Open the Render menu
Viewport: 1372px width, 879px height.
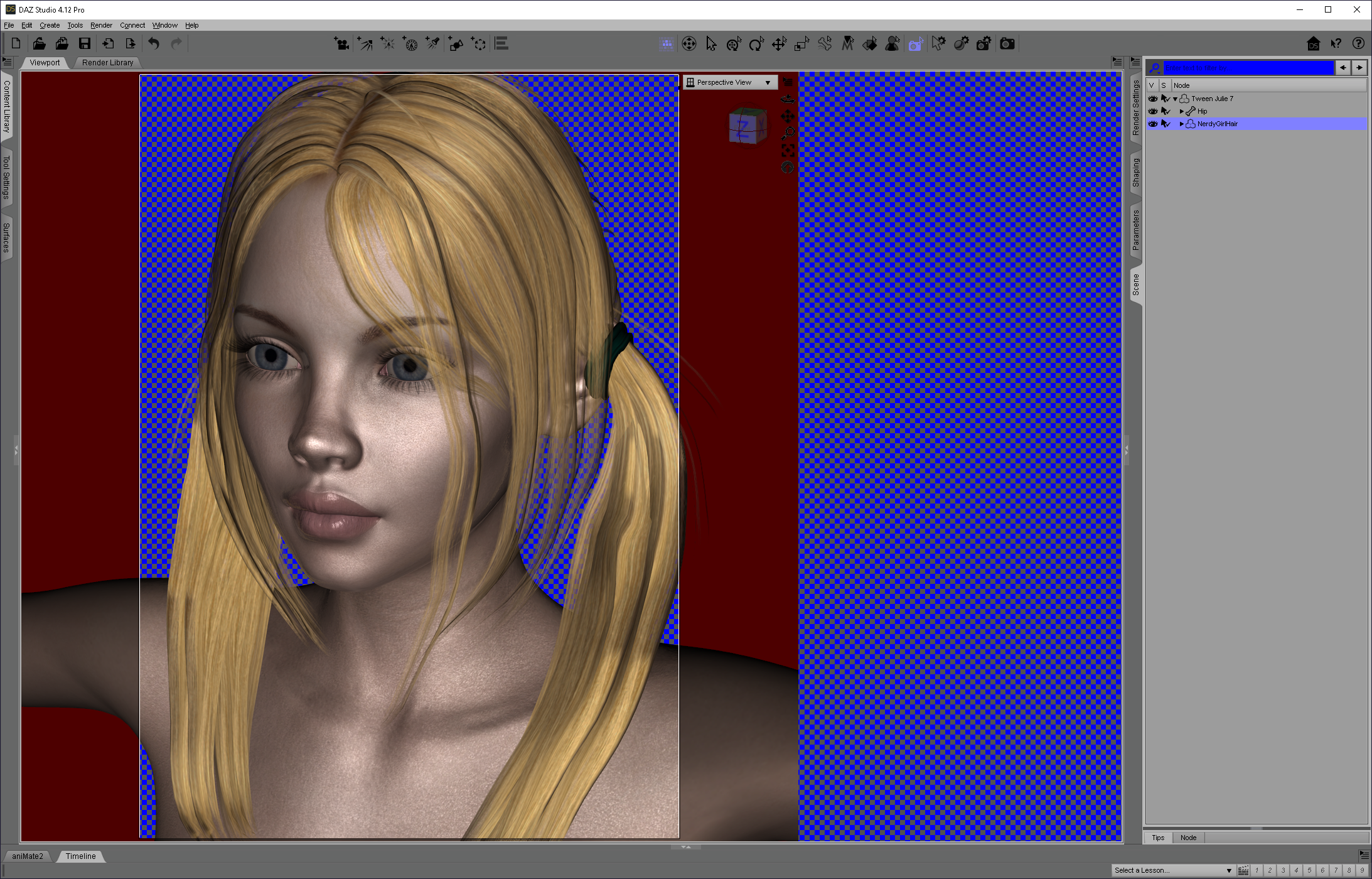pos(101,25)
